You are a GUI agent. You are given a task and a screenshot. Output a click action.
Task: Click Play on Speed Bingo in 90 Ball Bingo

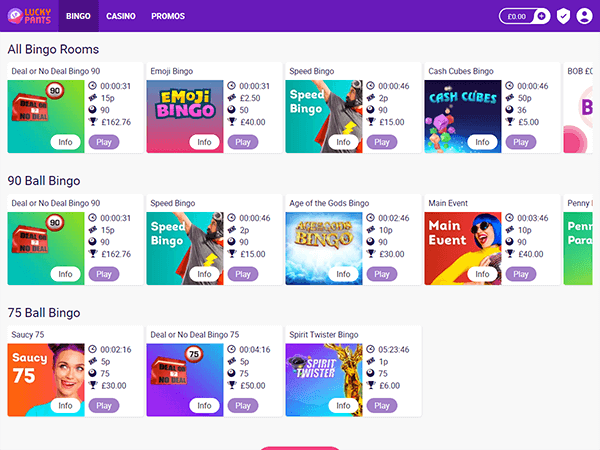[x=243, y=274]
